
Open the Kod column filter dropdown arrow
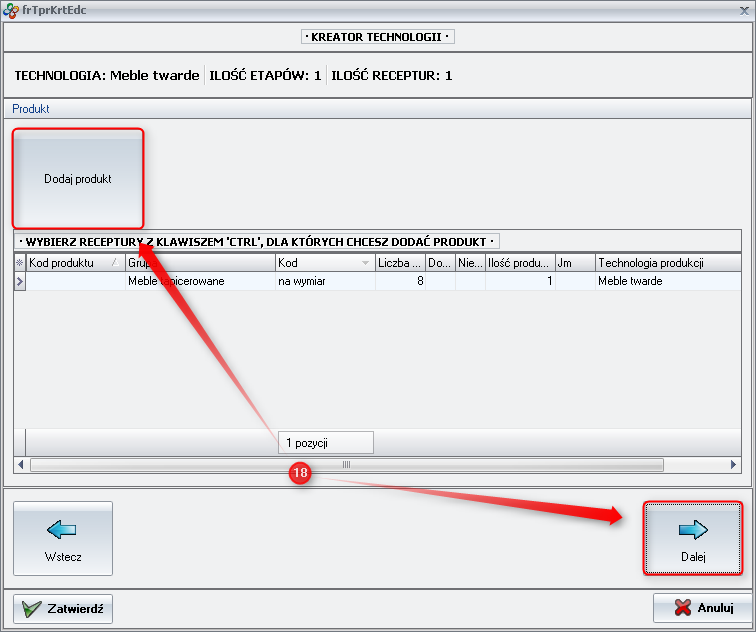[x=365, y=263]
